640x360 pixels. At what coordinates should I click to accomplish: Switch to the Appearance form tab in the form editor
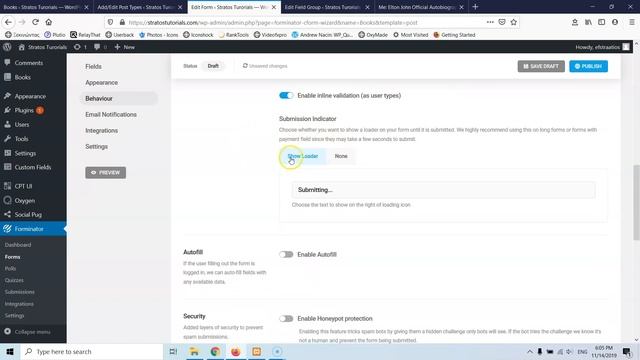102,82
